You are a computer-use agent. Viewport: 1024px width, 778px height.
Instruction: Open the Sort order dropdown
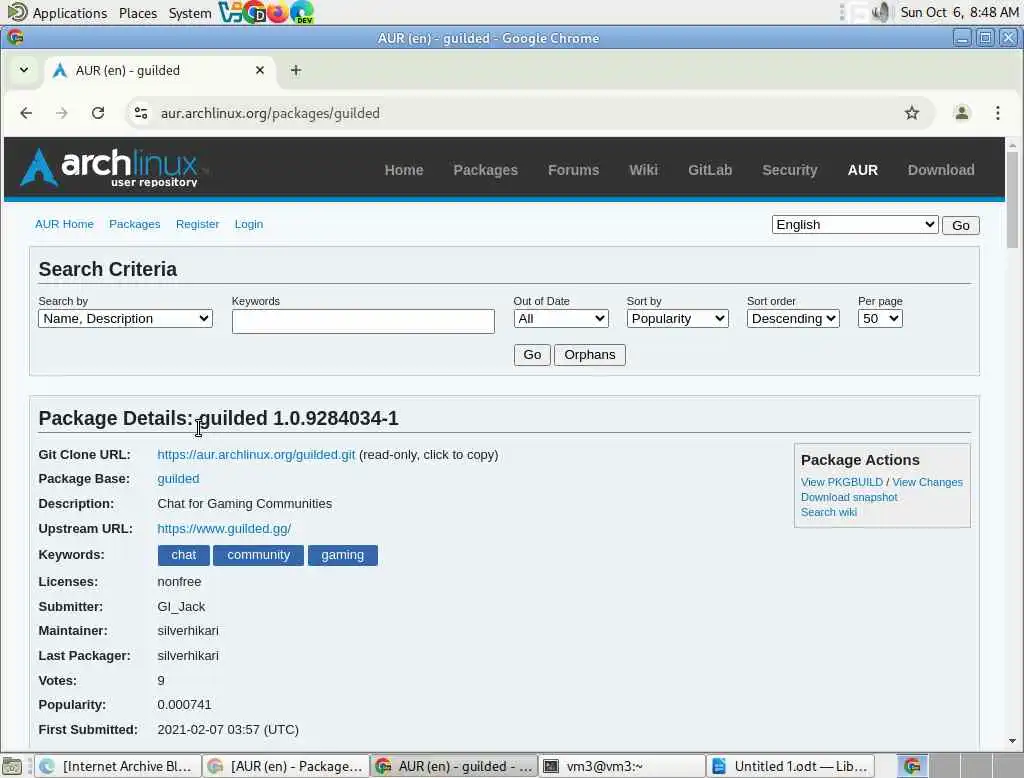(x=793, y=319)
